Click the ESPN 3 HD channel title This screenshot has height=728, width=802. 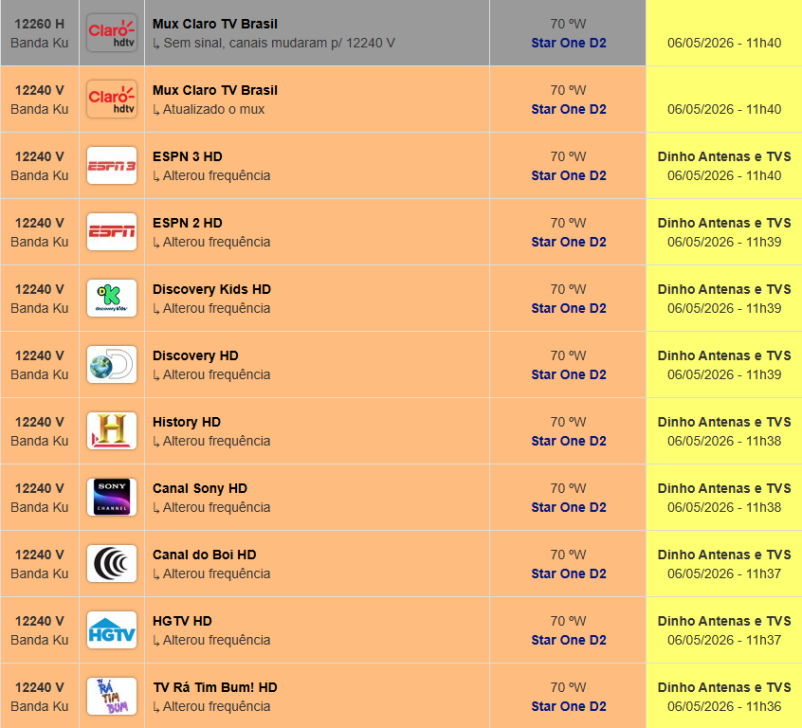(187, 157)
